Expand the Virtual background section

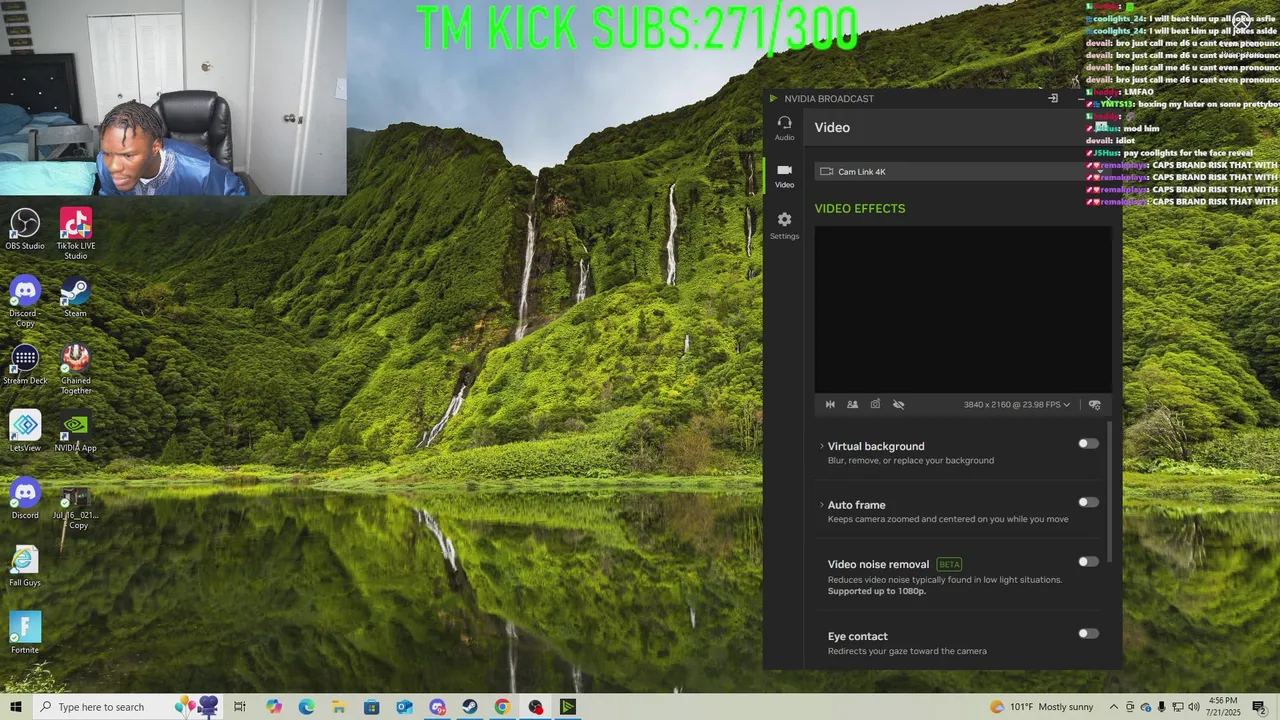[x=822, y=446]
